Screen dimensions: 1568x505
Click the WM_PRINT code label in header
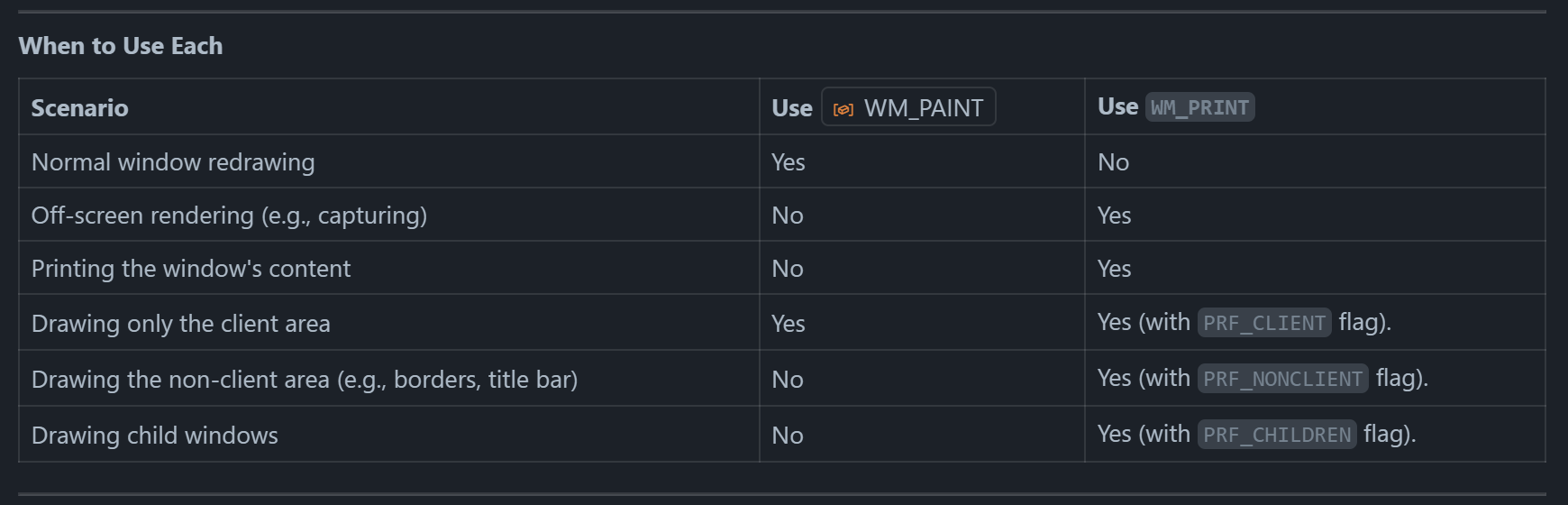click(1199, 107)
